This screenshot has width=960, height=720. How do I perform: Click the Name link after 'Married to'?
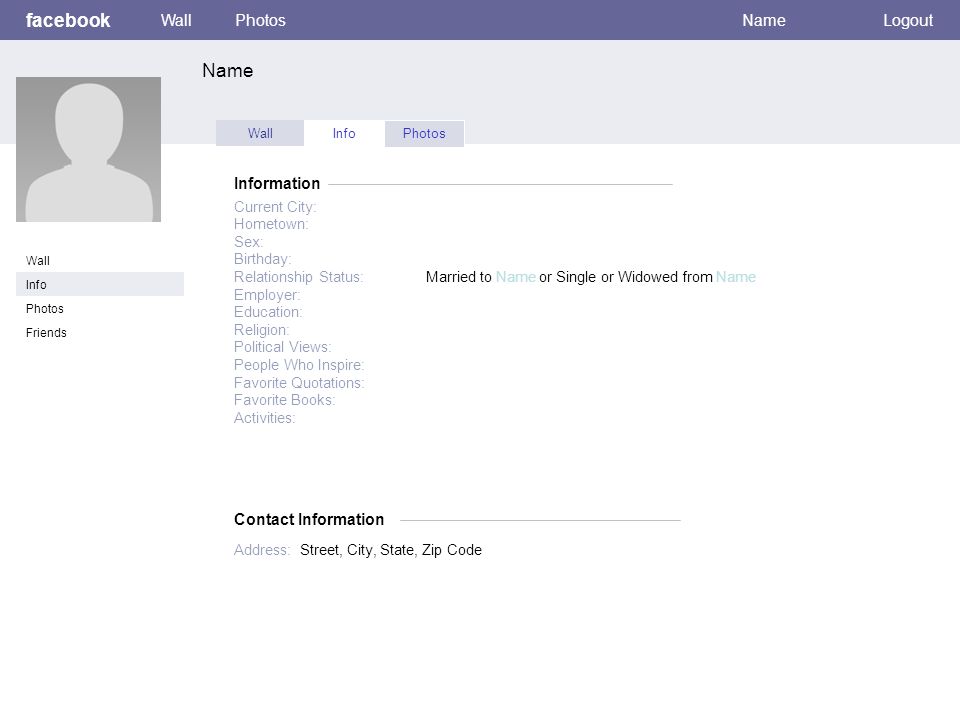[x=516, y=277]
